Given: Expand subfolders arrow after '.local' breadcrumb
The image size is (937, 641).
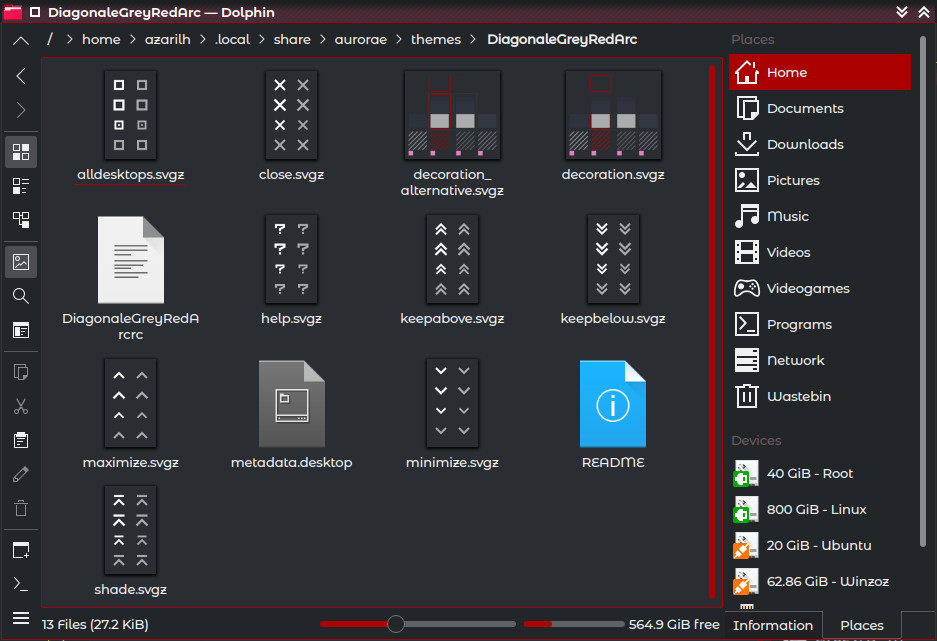Looking at the screenshot, I should [262, 39].
